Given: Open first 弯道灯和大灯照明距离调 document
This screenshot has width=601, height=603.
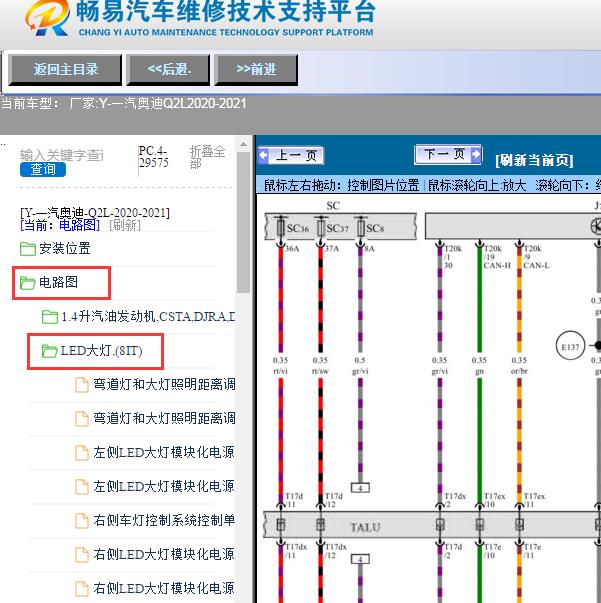Looking at the screenshot, I should [x=164, y=385].
